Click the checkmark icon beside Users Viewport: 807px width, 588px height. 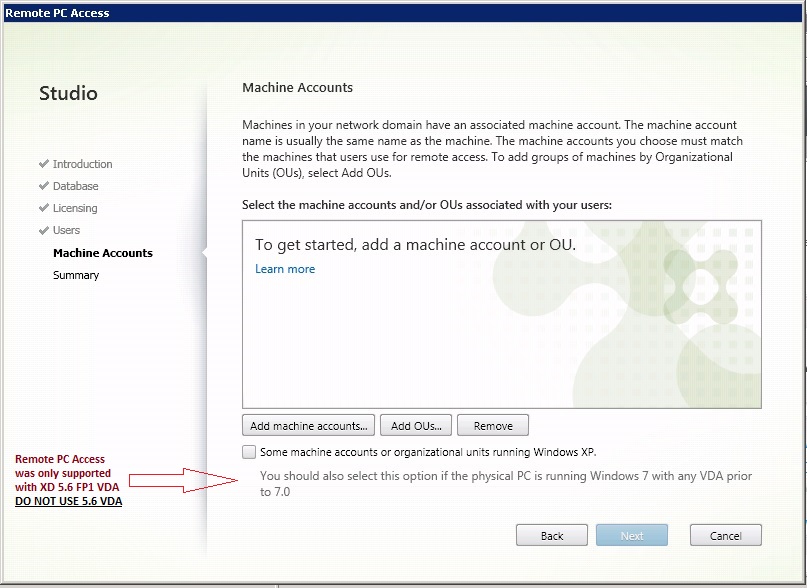44,230
